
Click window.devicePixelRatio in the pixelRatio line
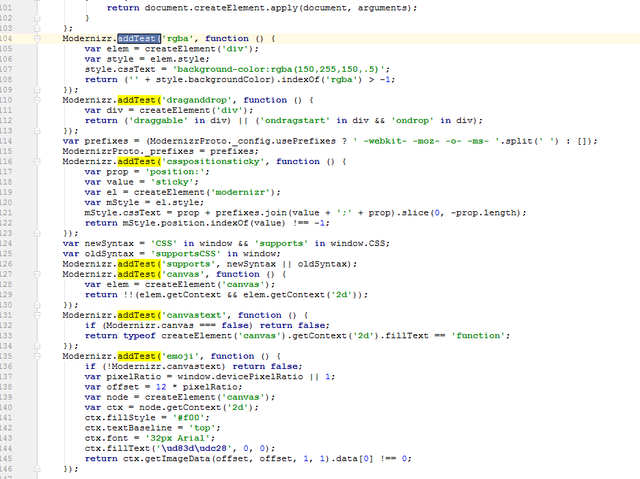[240, 377]
